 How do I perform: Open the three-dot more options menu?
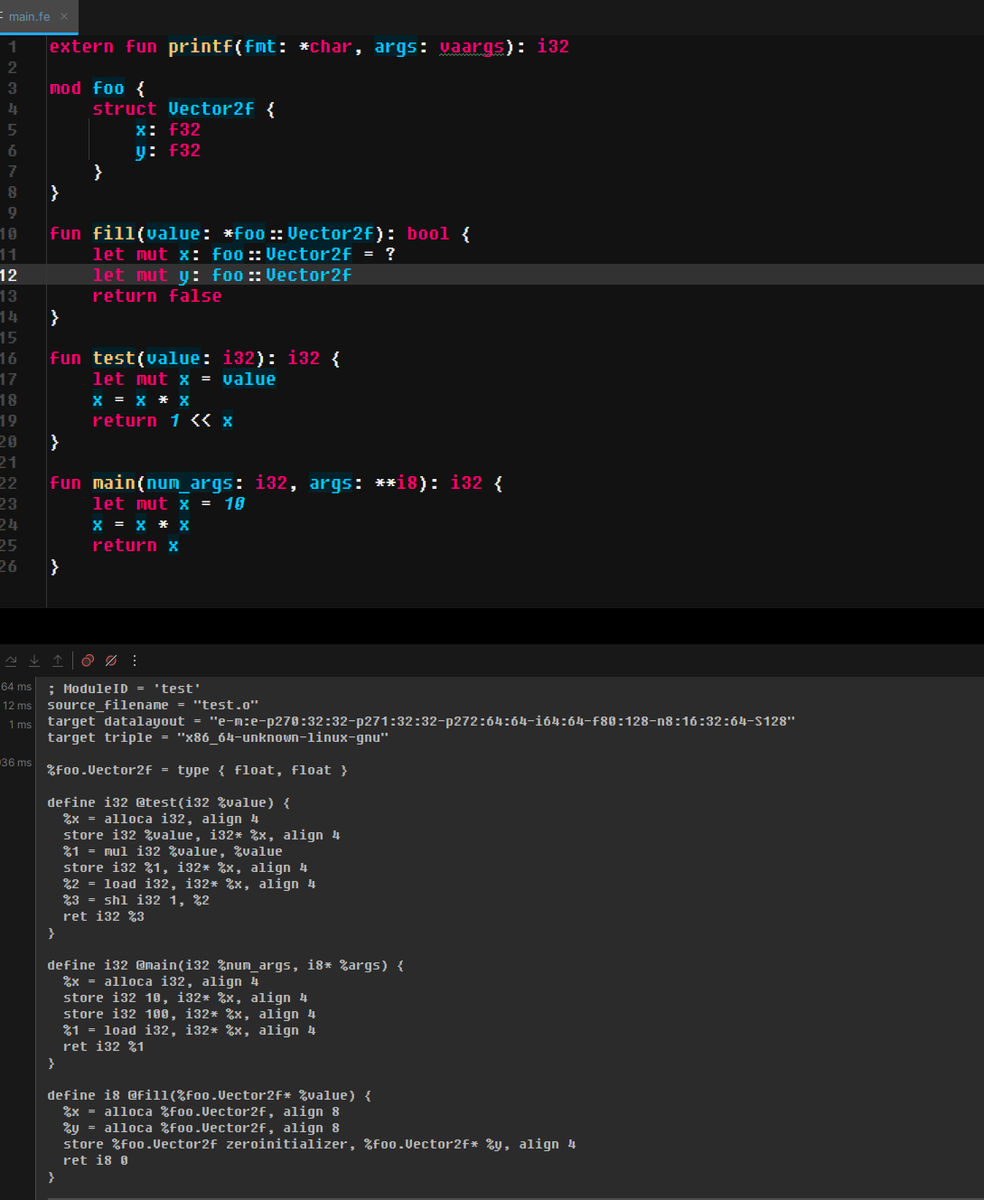click(x=134, y=660)
